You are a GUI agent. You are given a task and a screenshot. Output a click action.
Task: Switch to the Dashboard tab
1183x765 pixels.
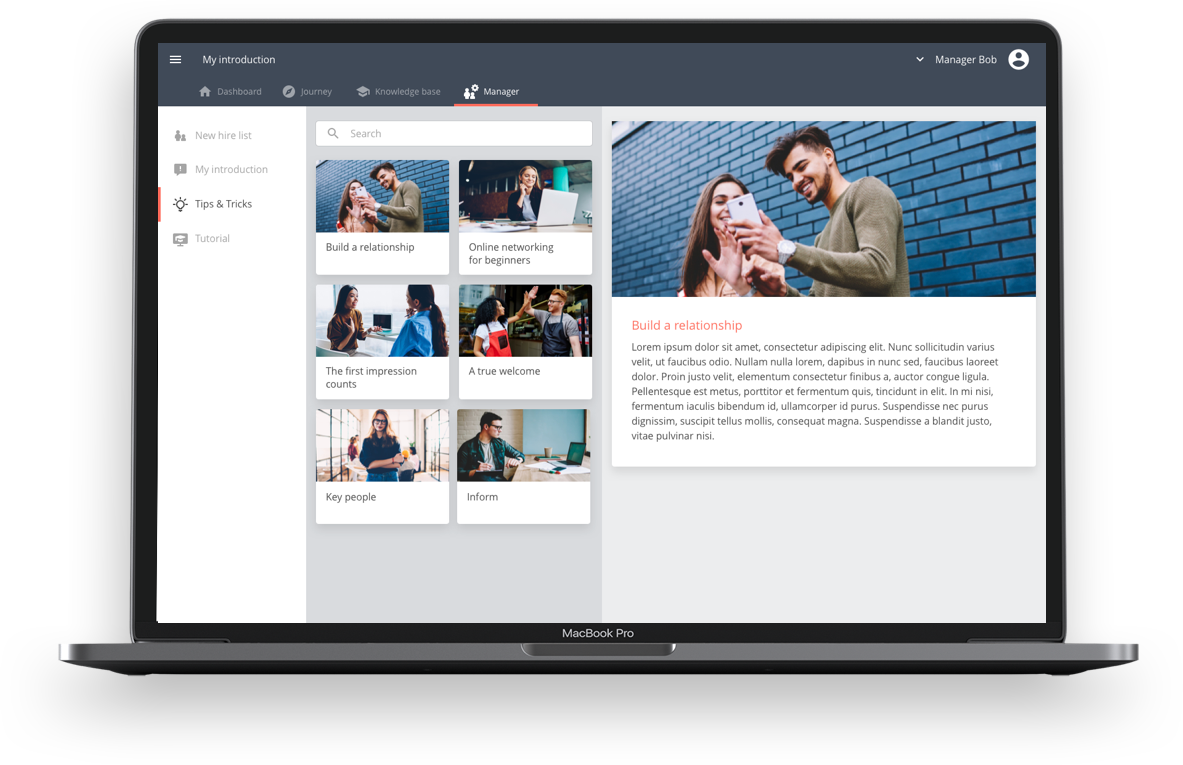[230, 91]
